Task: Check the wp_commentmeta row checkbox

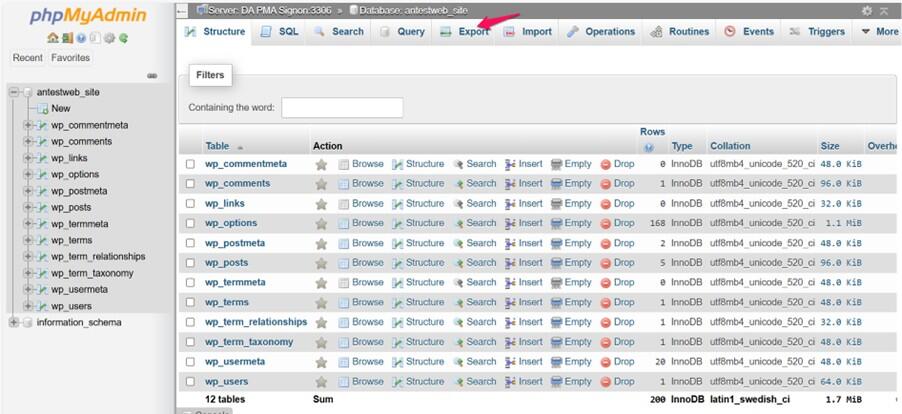Action: click(190, 164)
